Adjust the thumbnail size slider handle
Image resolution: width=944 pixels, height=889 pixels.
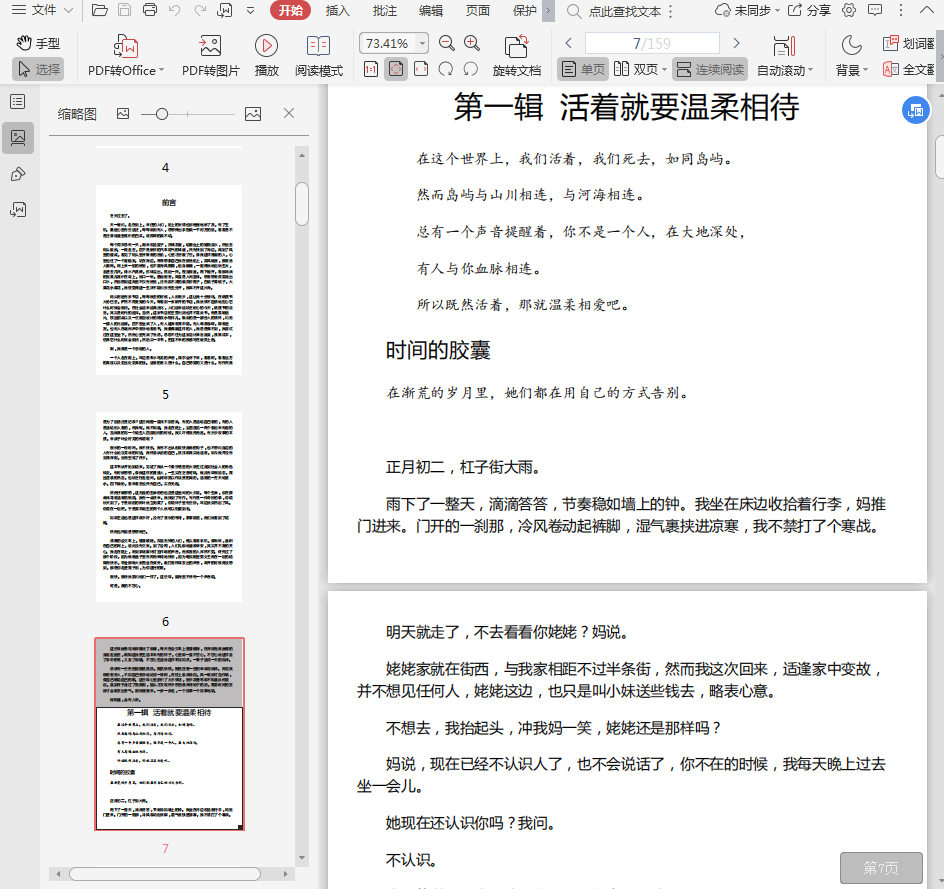(161, 114)
